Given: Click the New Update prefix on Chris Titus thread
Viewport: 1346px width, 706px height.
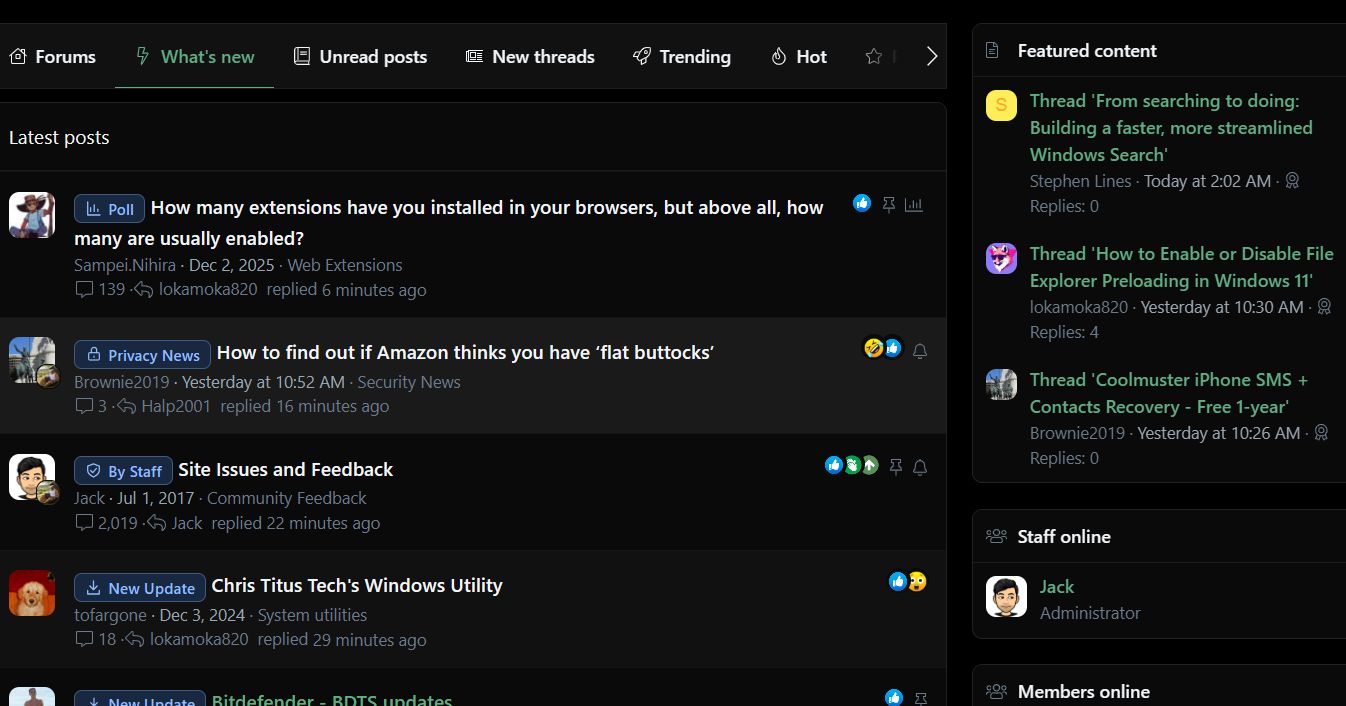Looking at the screenshot, I should (140, 588).
